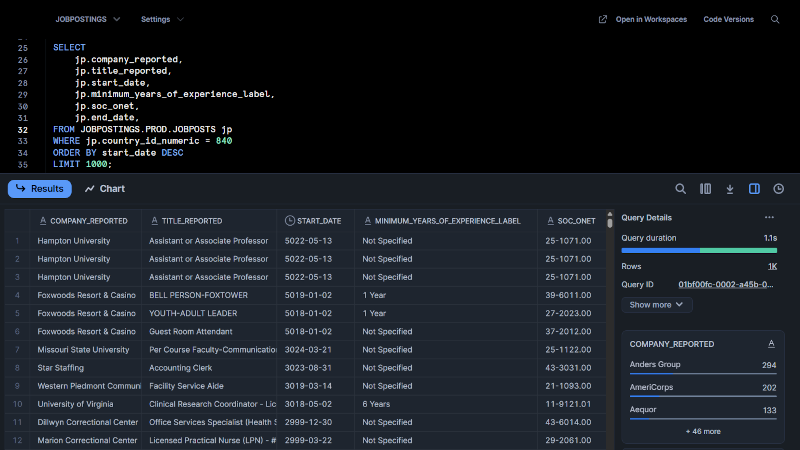Click the Aequor company entry
800x450 pixels.
pos(703,410)
